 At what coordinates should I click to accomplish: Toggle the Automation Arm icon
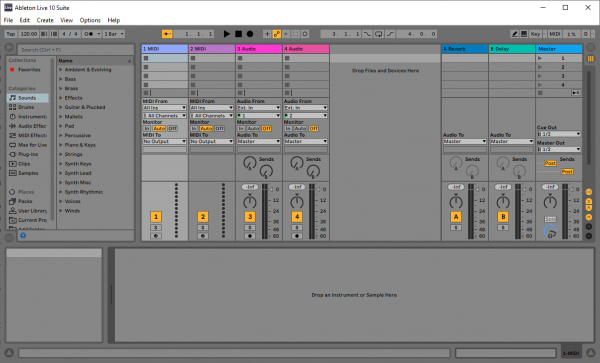click(276, 34)
